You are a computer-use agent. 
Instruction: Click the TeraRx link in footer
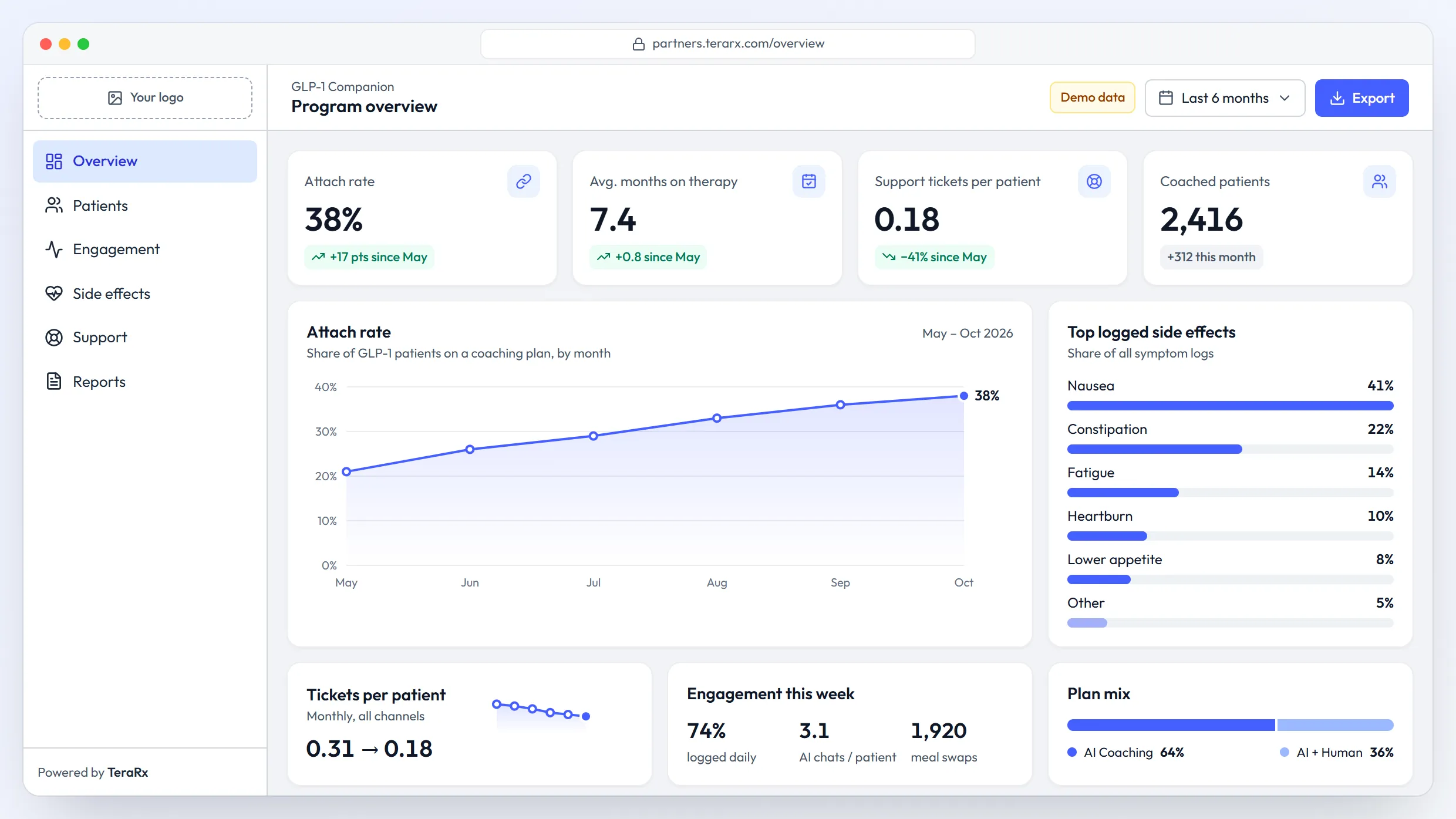click(x=128, y=773)
